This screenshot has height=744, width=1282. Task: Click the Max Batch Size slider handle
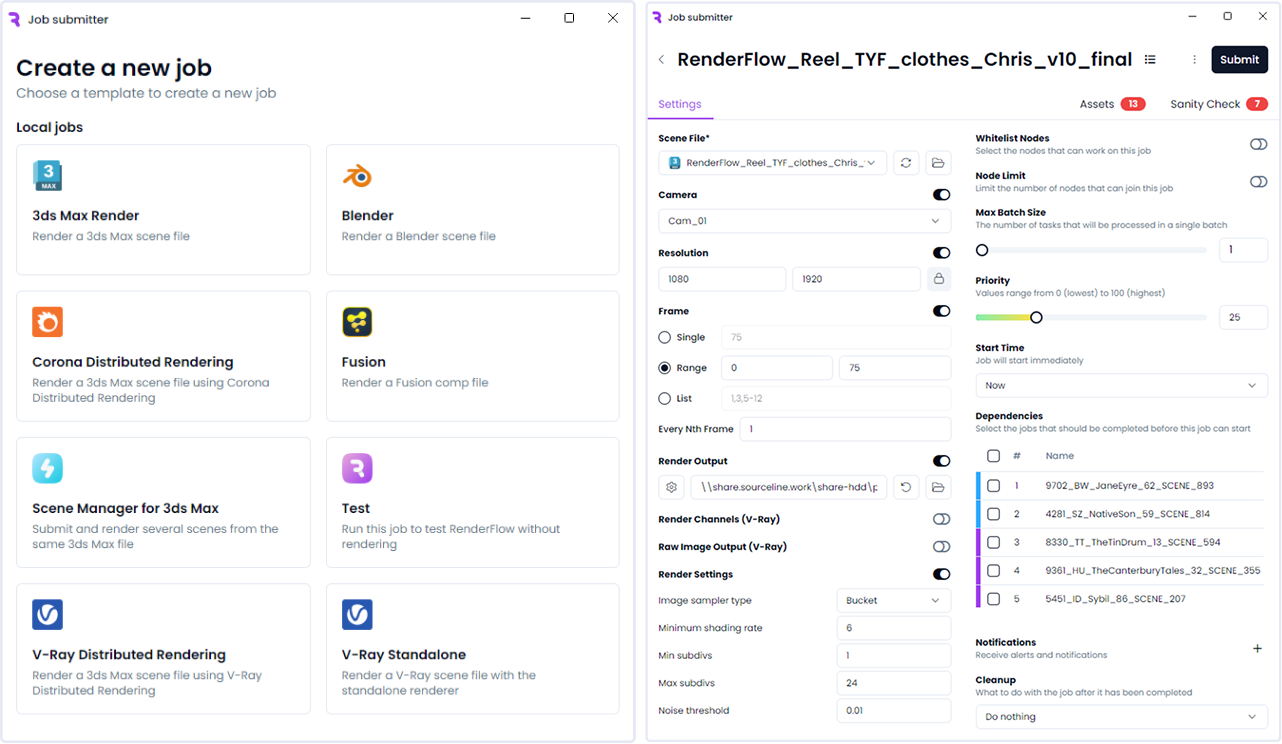982,250
